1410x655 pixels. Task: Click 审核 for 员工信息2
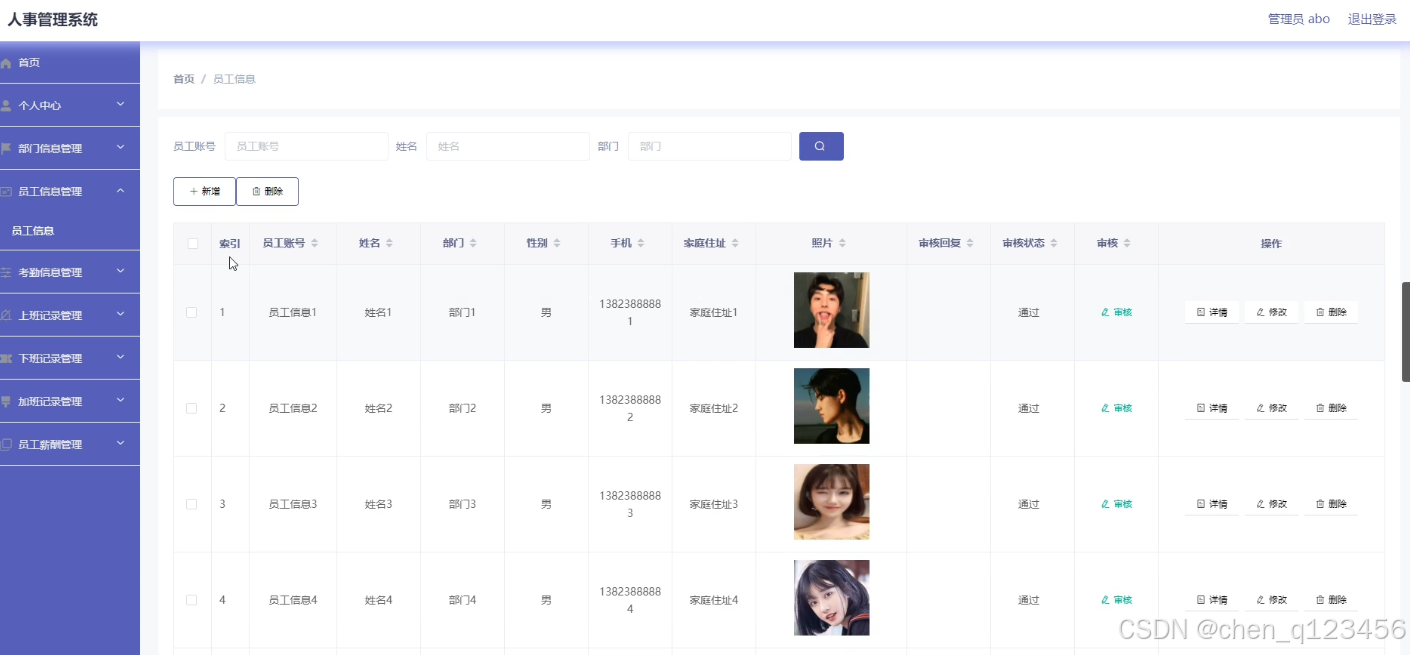(x=1116, y=408)
